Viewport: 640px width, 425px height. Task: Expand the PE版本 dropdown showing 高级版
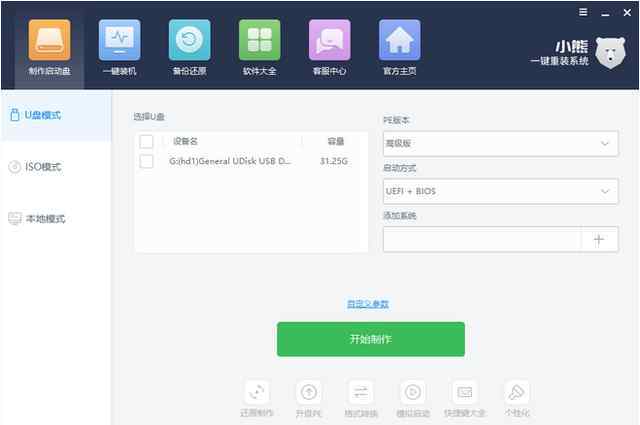500,143
